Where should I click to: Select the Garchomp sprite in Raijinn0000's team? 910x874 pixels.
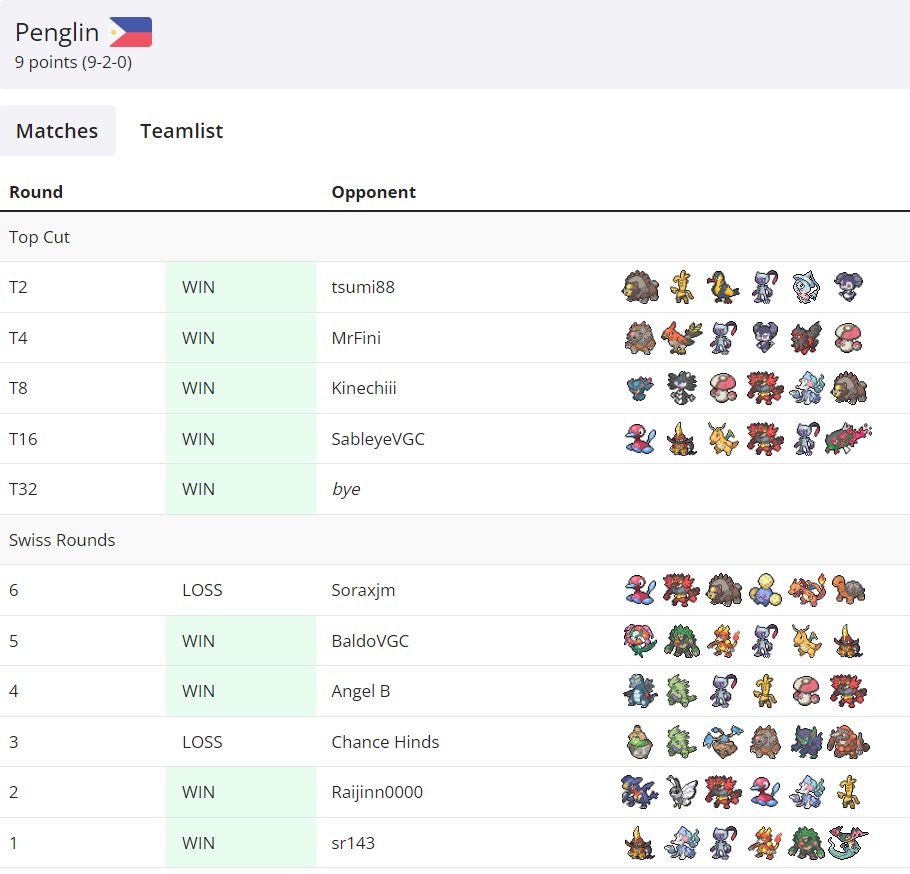640,792
